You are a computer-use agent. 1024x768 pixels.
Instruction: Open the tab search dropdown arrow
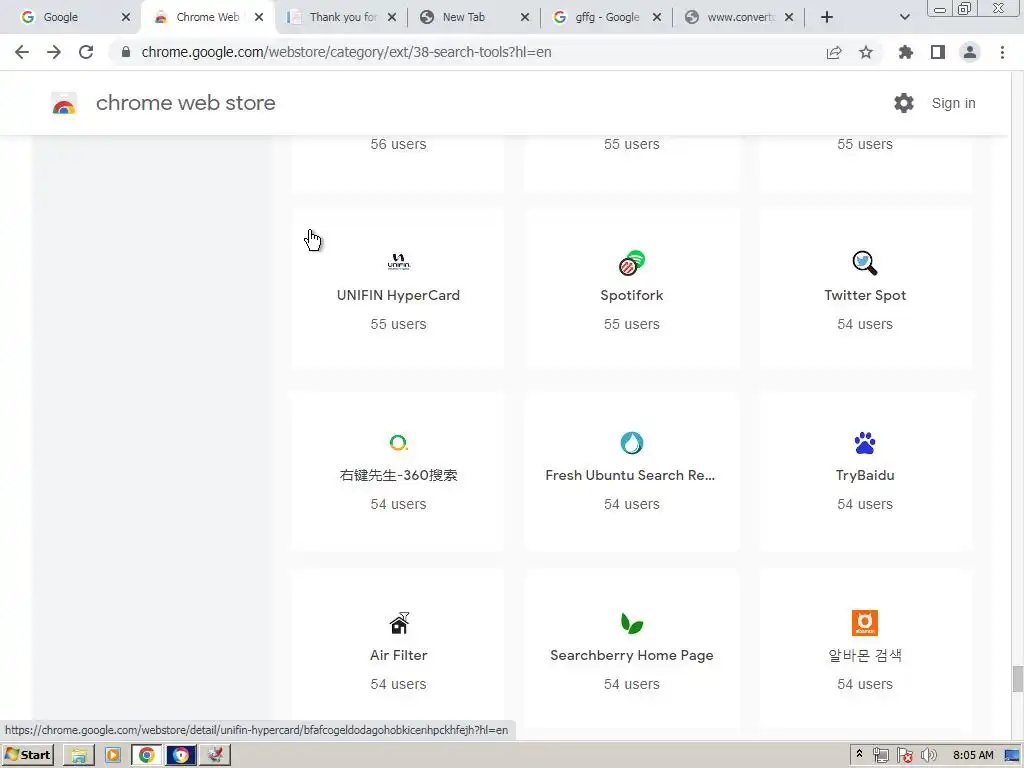[904, 17]
